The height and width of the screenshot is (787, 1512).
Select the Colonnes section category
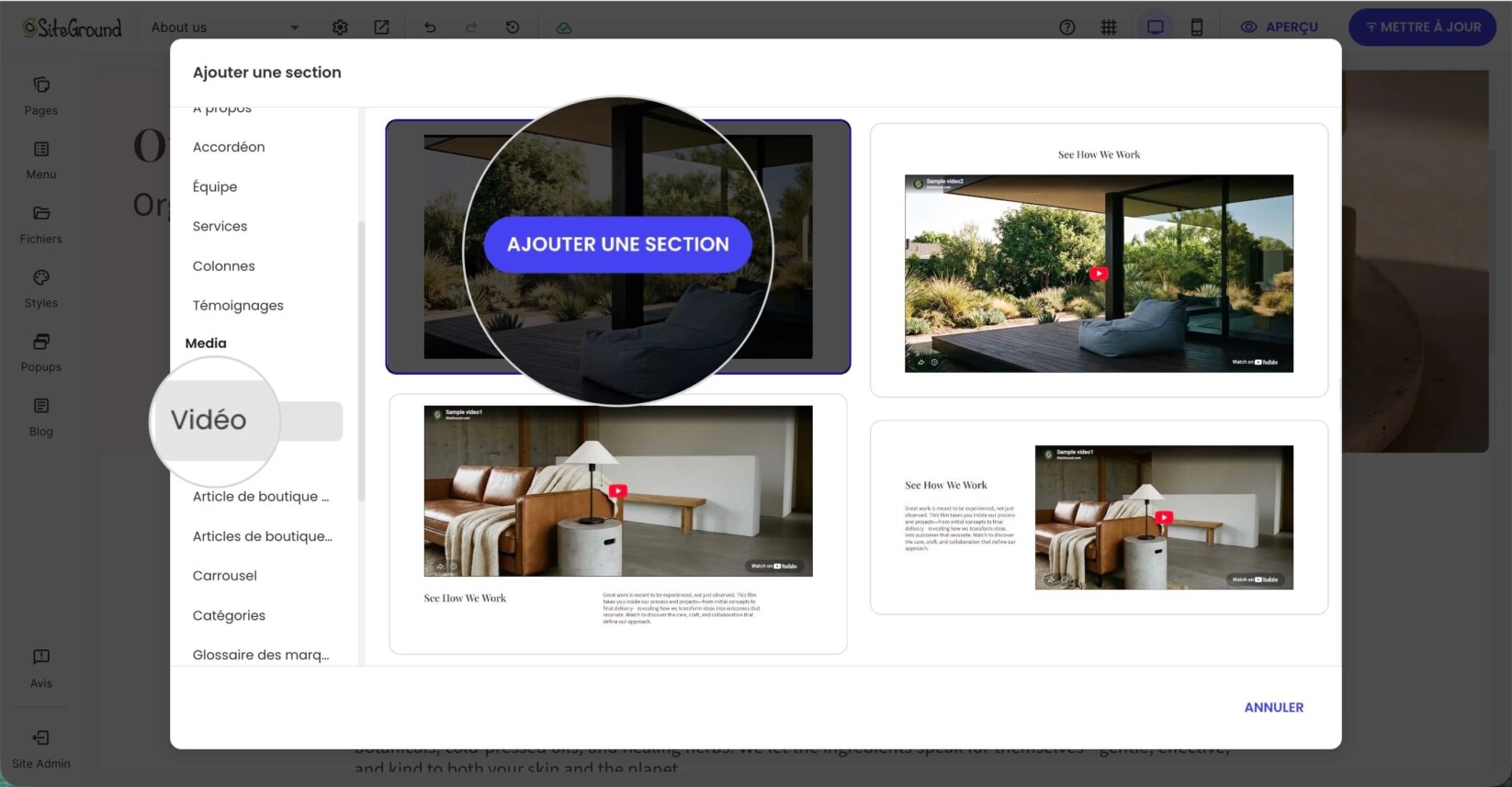(224, 266)
